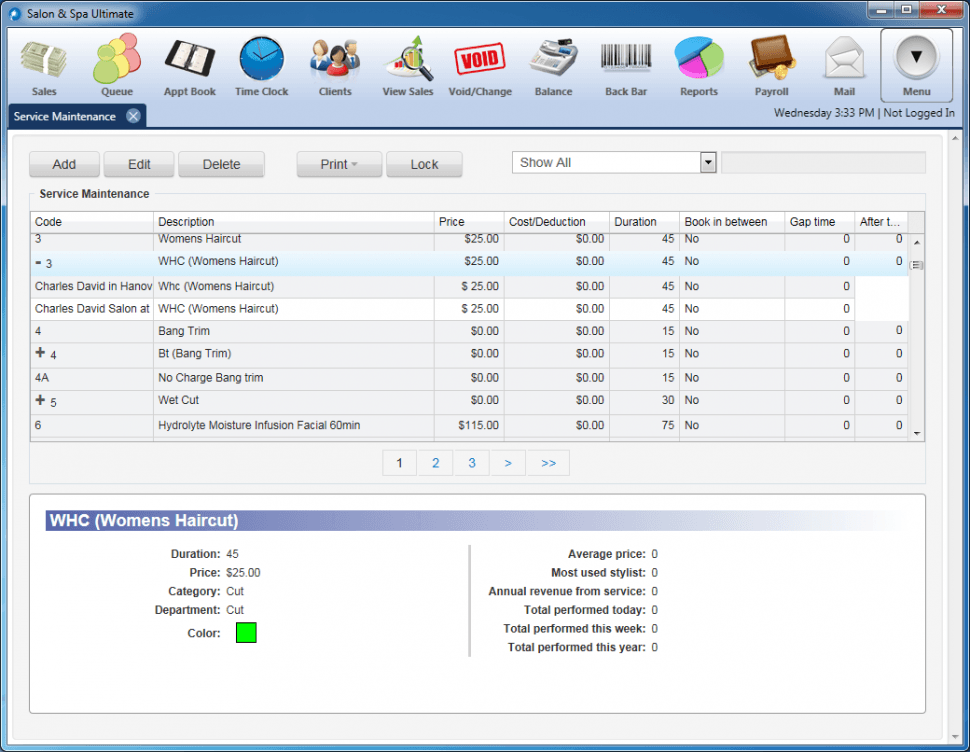Image resolution: width=970 pixels, height=752 pixels.
Task: Expand the Show All filter dropdown
Action: [x=708, y=163]
